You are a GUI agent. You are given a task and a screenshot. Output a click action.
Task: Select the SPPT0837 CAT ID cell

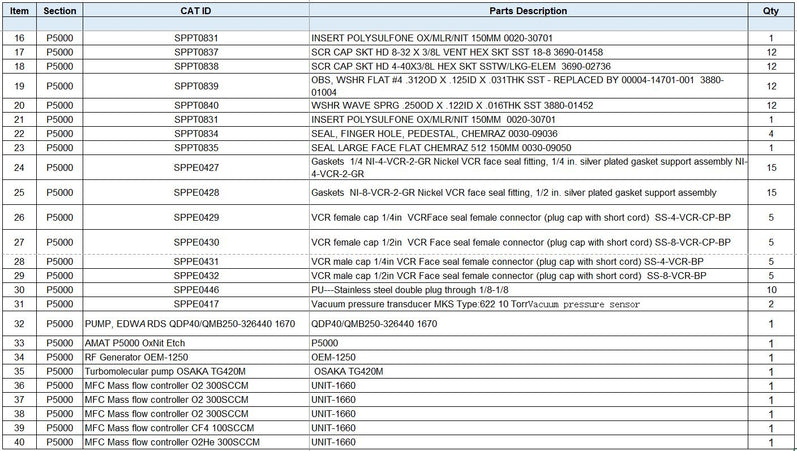tap(195, 50)
